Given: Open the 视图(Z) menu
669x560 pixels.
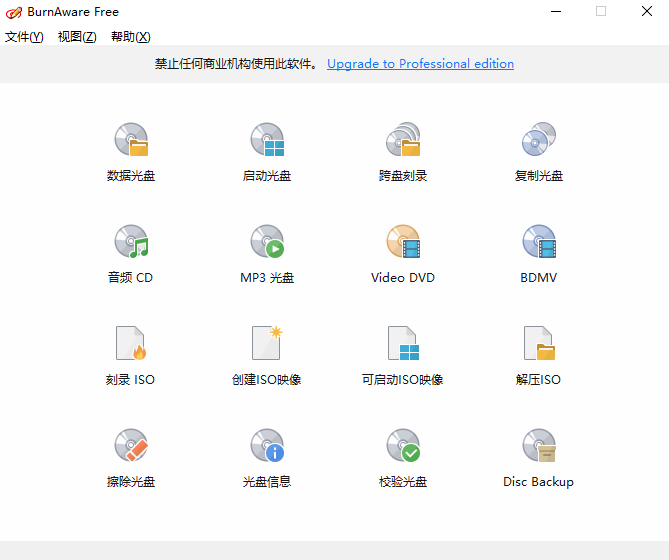Looking at the screenshot, I should coord(77,37).
